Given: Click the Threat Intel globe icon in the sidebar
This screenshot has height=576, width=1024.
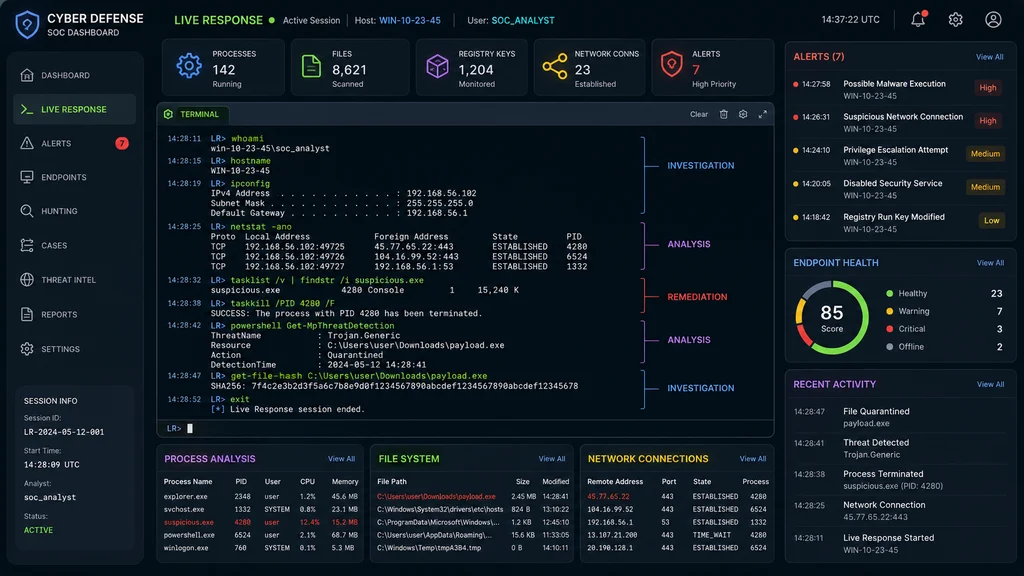Looking at the screenshot, I should (x=27, y=280).
